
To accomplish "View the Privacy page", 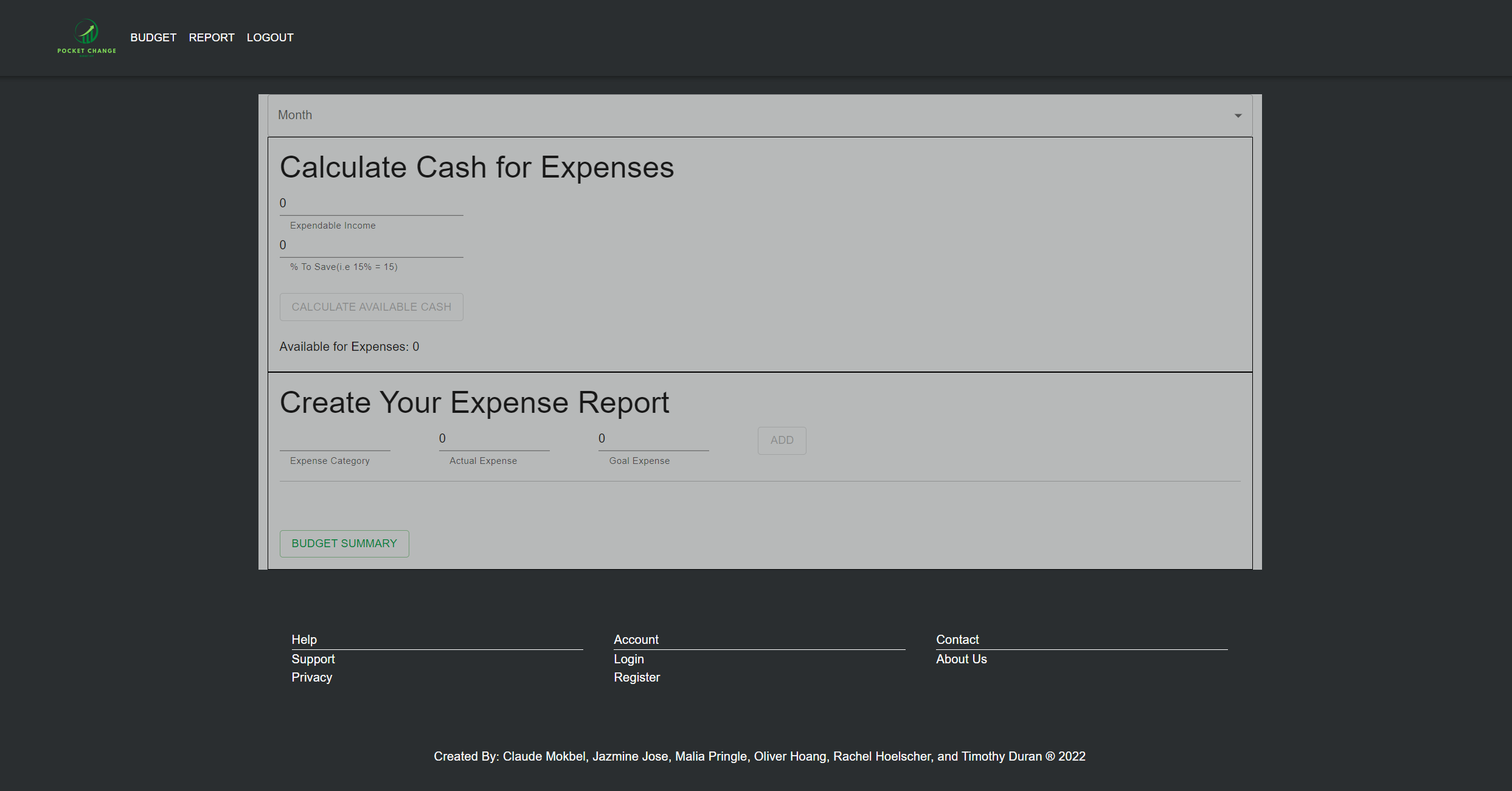I will (x=311, y=677).
